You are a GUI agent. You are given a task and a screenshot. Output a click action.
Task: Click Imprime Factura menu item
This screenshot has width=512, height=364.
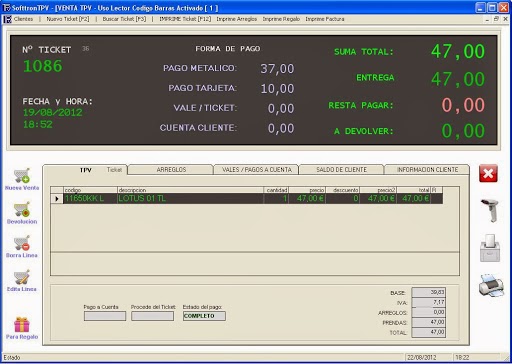click(325, 19)
